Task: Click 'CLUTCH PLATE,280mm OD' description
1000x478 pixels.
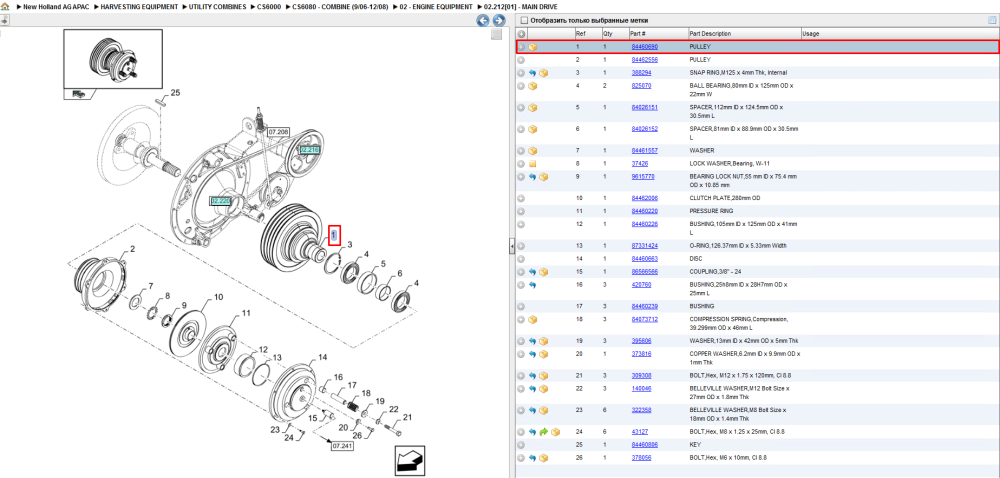Action: tap(724, 198)
